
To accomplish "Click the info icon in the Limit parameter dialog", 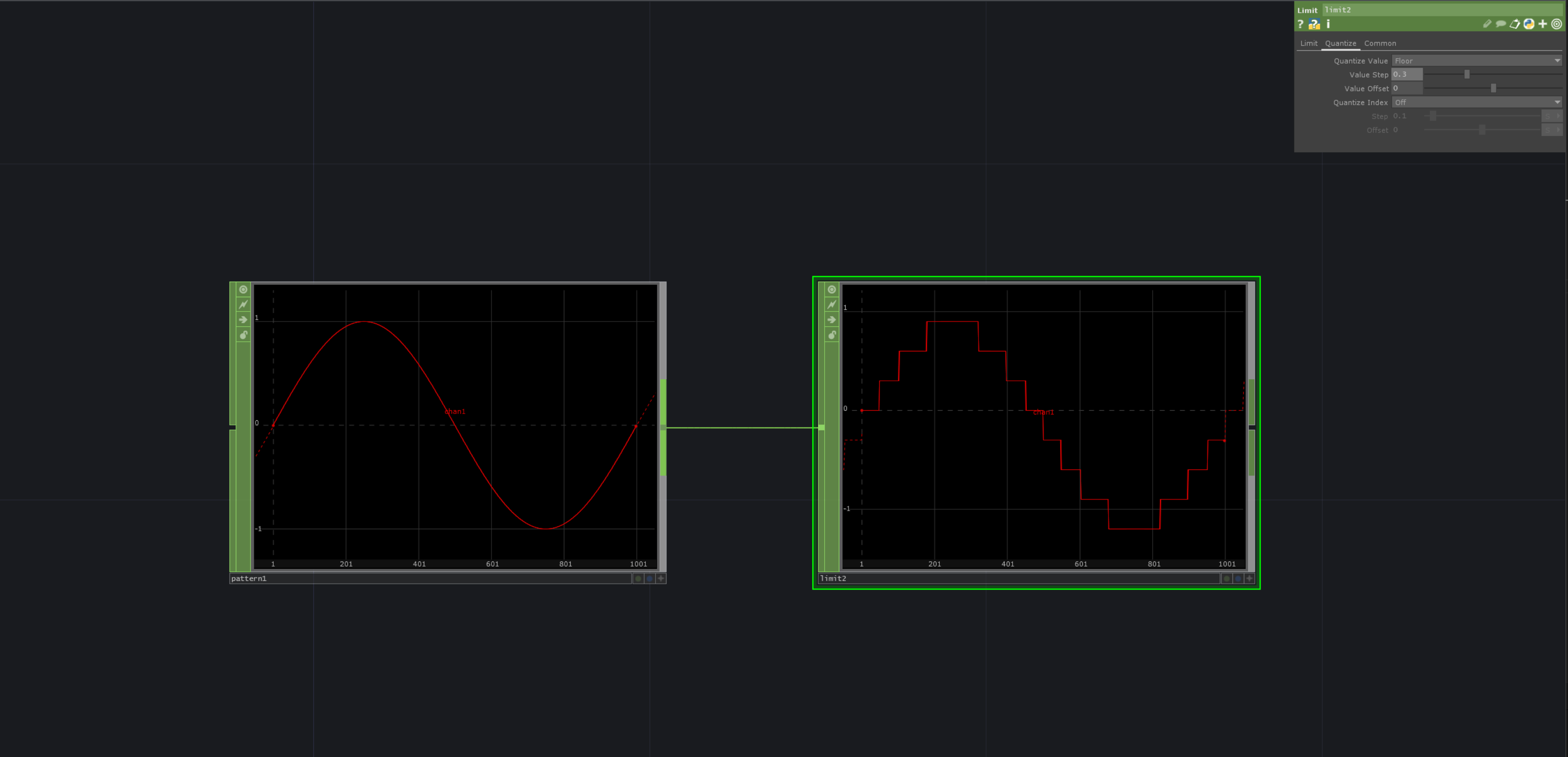I will (x=1327, y=24).
